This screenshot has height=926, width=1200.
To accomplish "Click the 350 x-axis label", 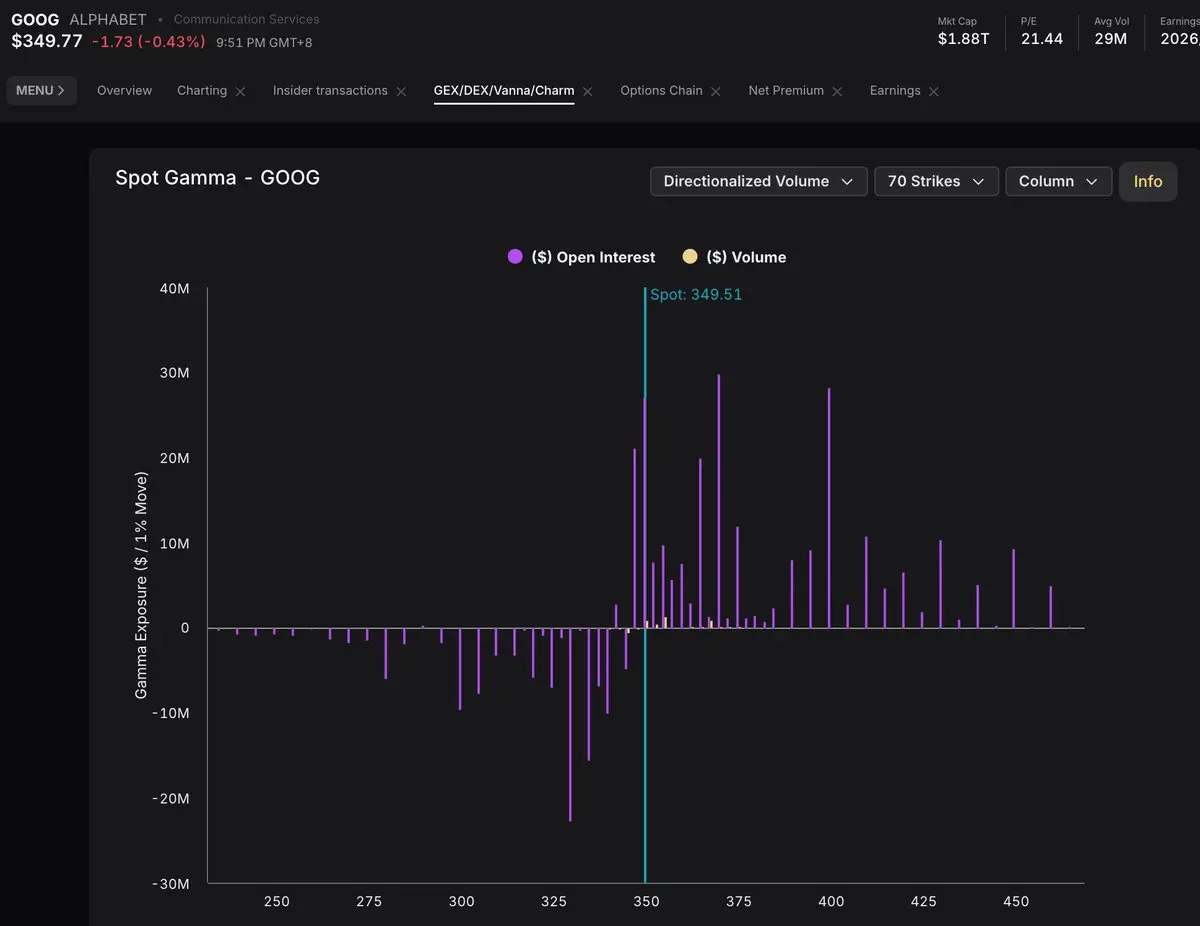I will point(647,901).
